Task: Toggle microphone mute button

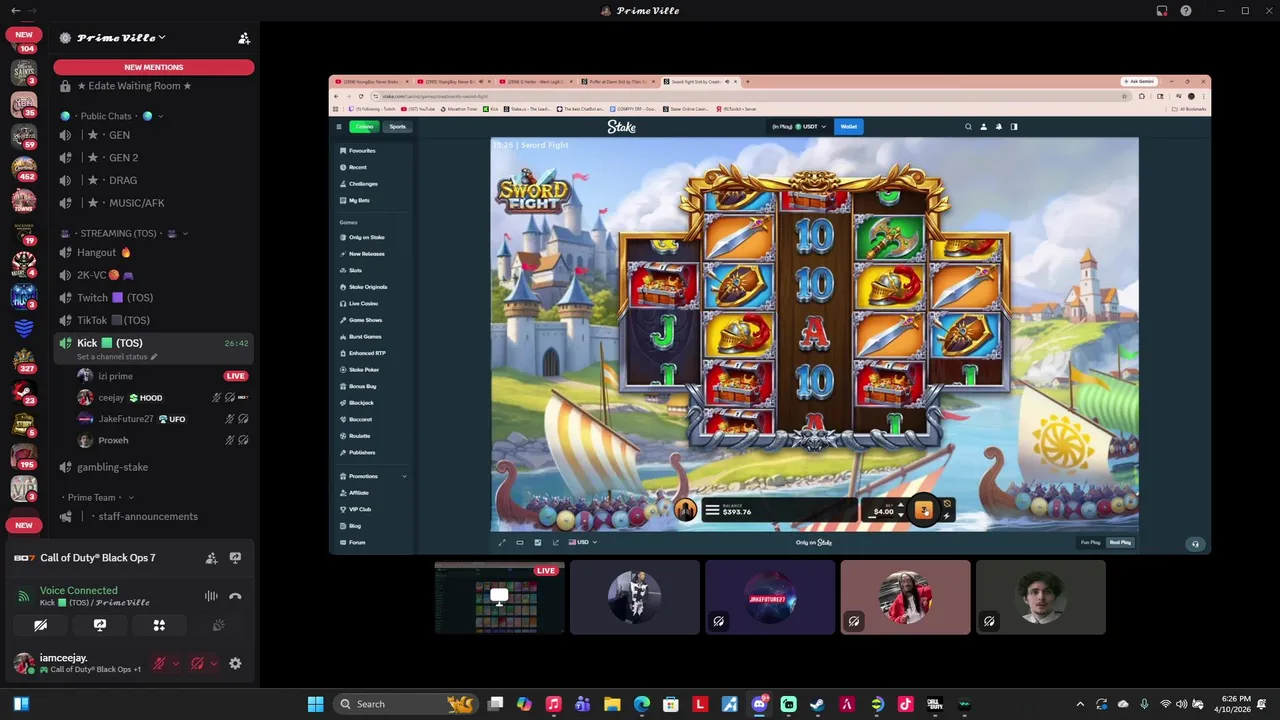Action: click(x=158, y=663)
